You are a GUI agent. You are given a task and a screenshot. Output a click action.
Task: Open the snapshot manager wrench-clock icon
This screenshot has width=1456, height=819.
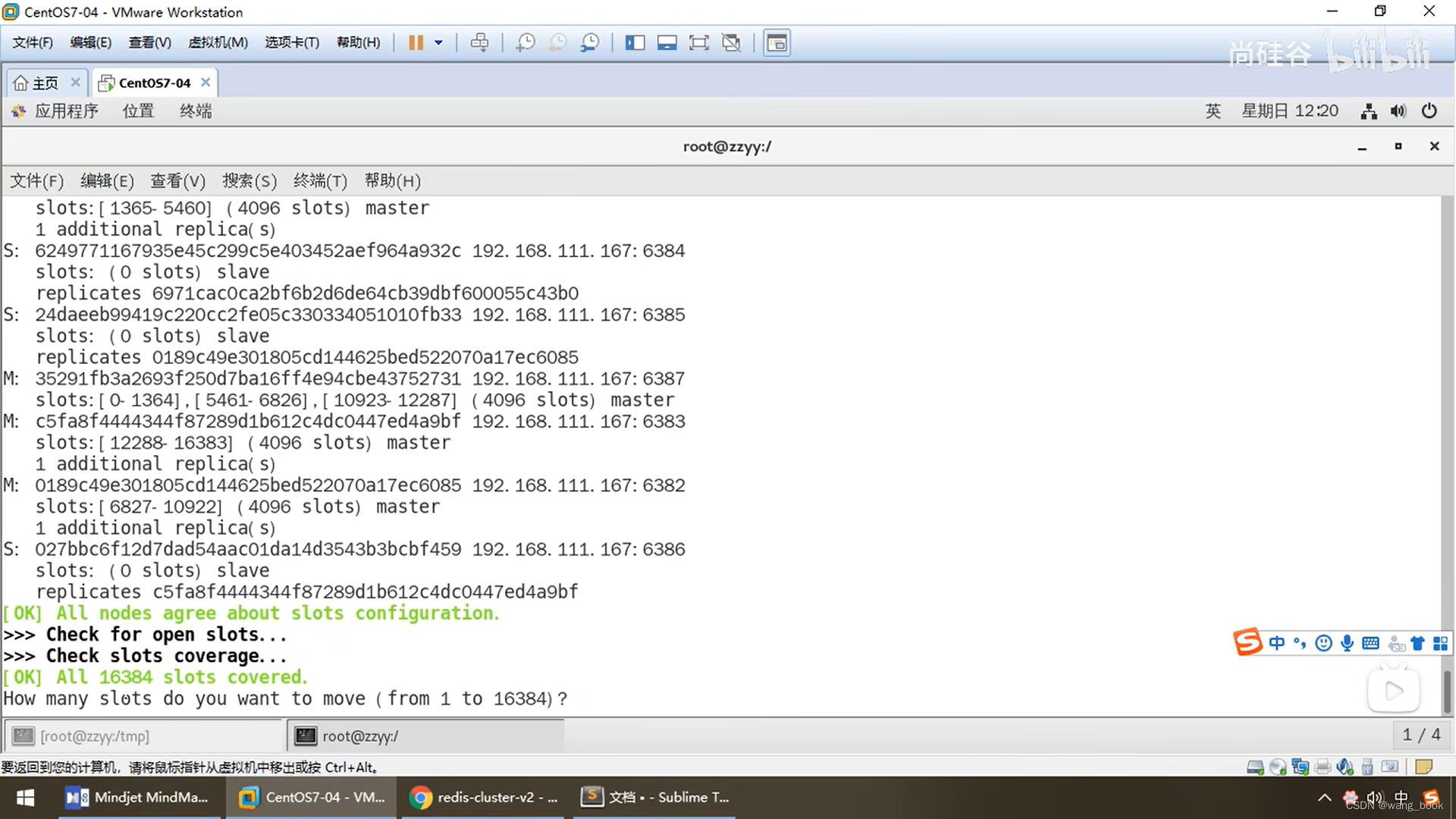click(x=589, y=42)
